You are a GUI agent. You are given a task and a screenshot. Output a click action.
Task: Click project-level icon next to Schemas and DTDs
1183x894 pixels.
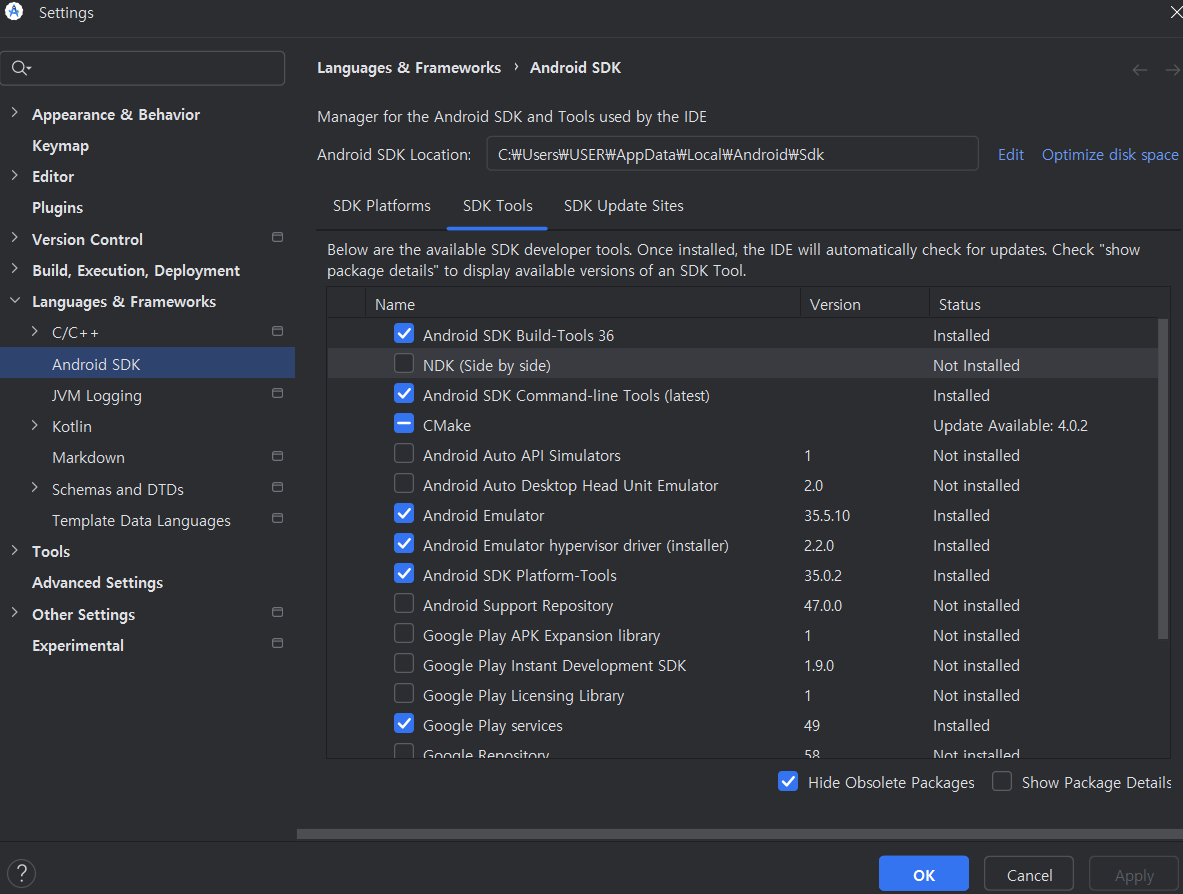[278, 487]
